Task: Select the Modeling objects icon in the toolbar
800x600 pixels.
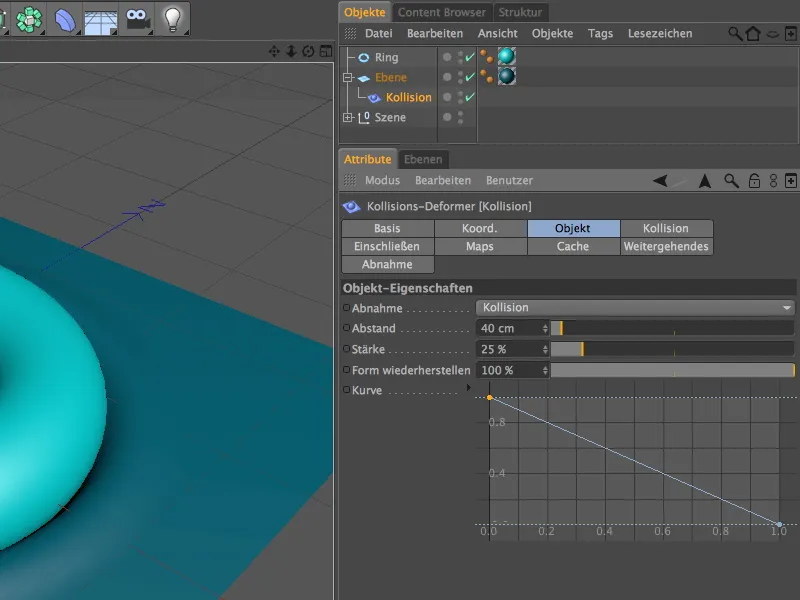Action: 28,18
